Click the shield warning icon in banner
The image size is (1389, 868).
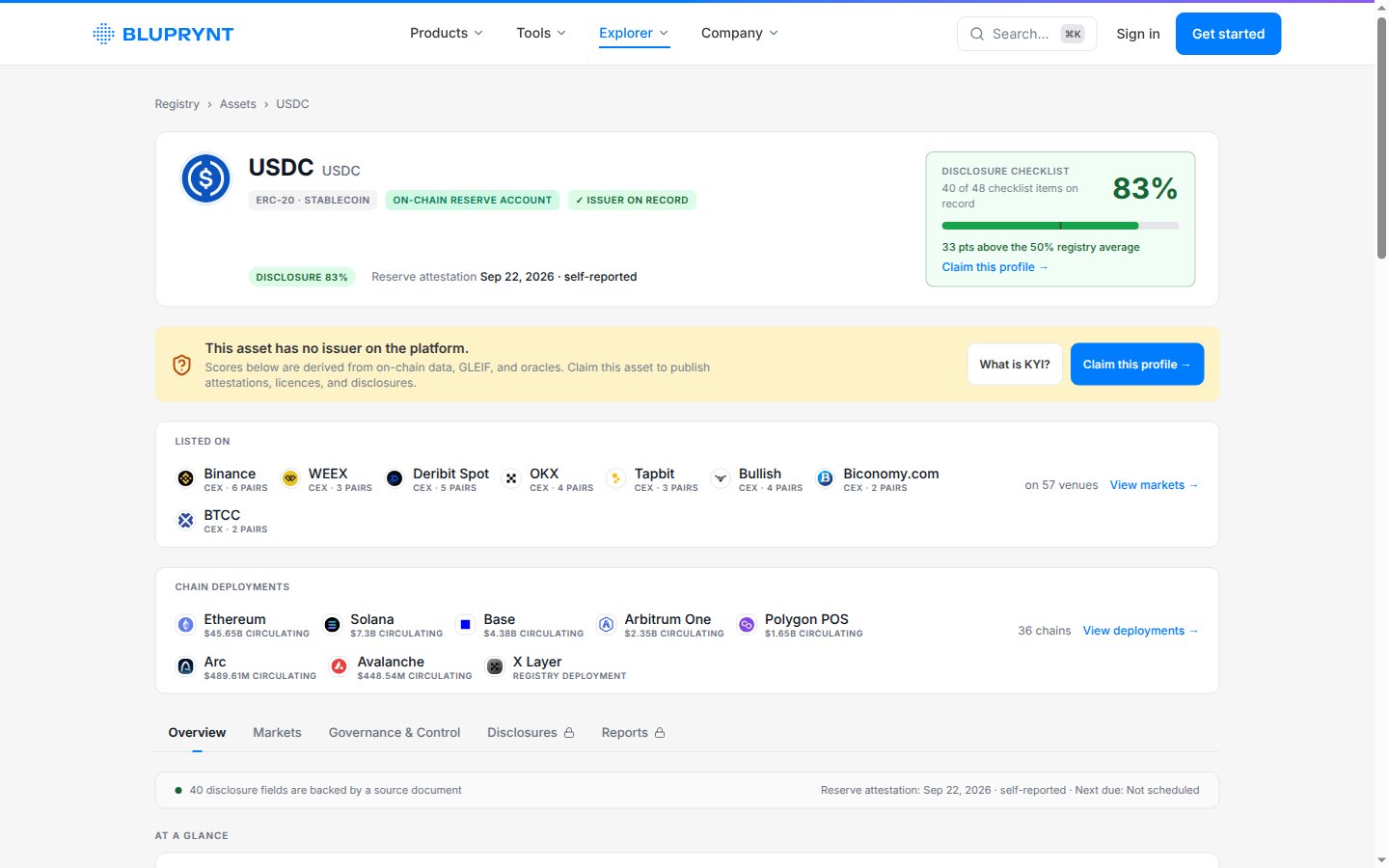(x=181, y=365)
